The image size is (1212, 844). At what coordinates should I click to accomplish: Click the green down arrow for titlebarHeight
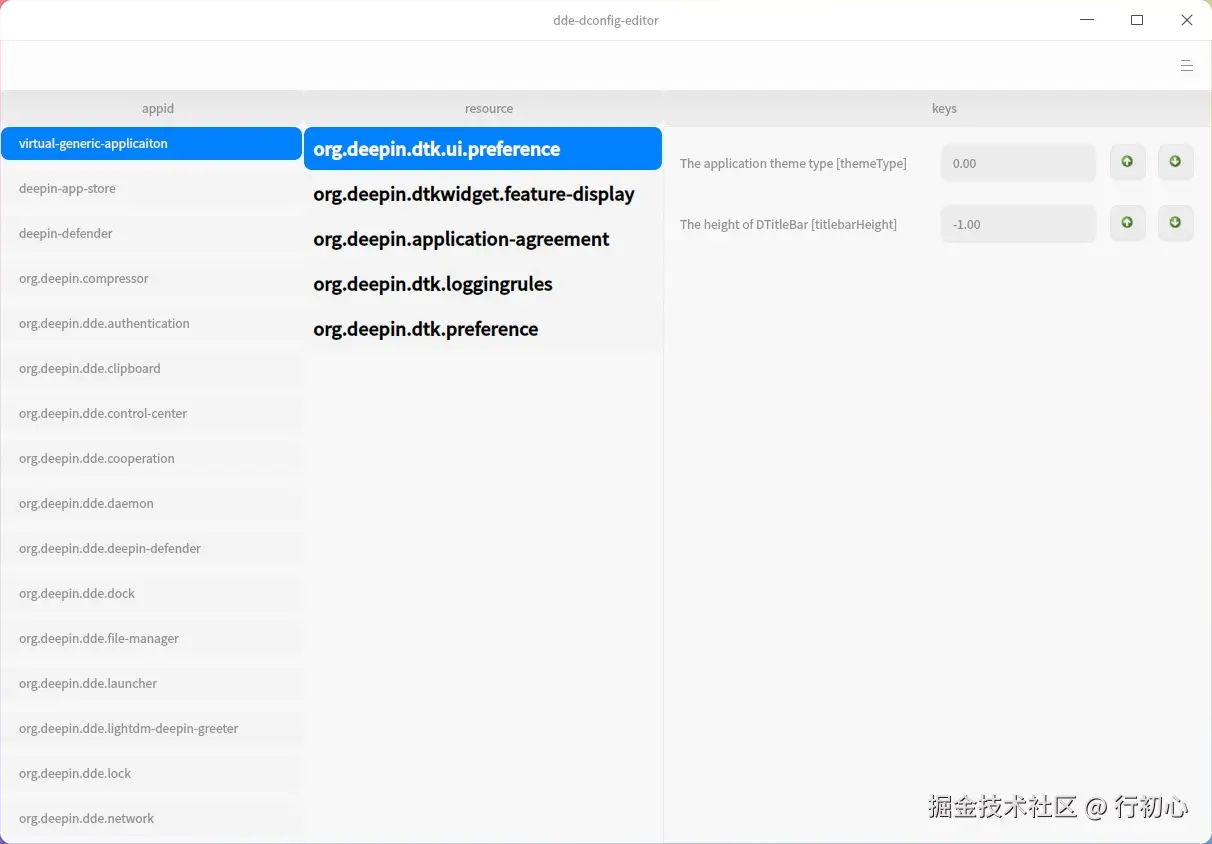[x=1176, y=223]
